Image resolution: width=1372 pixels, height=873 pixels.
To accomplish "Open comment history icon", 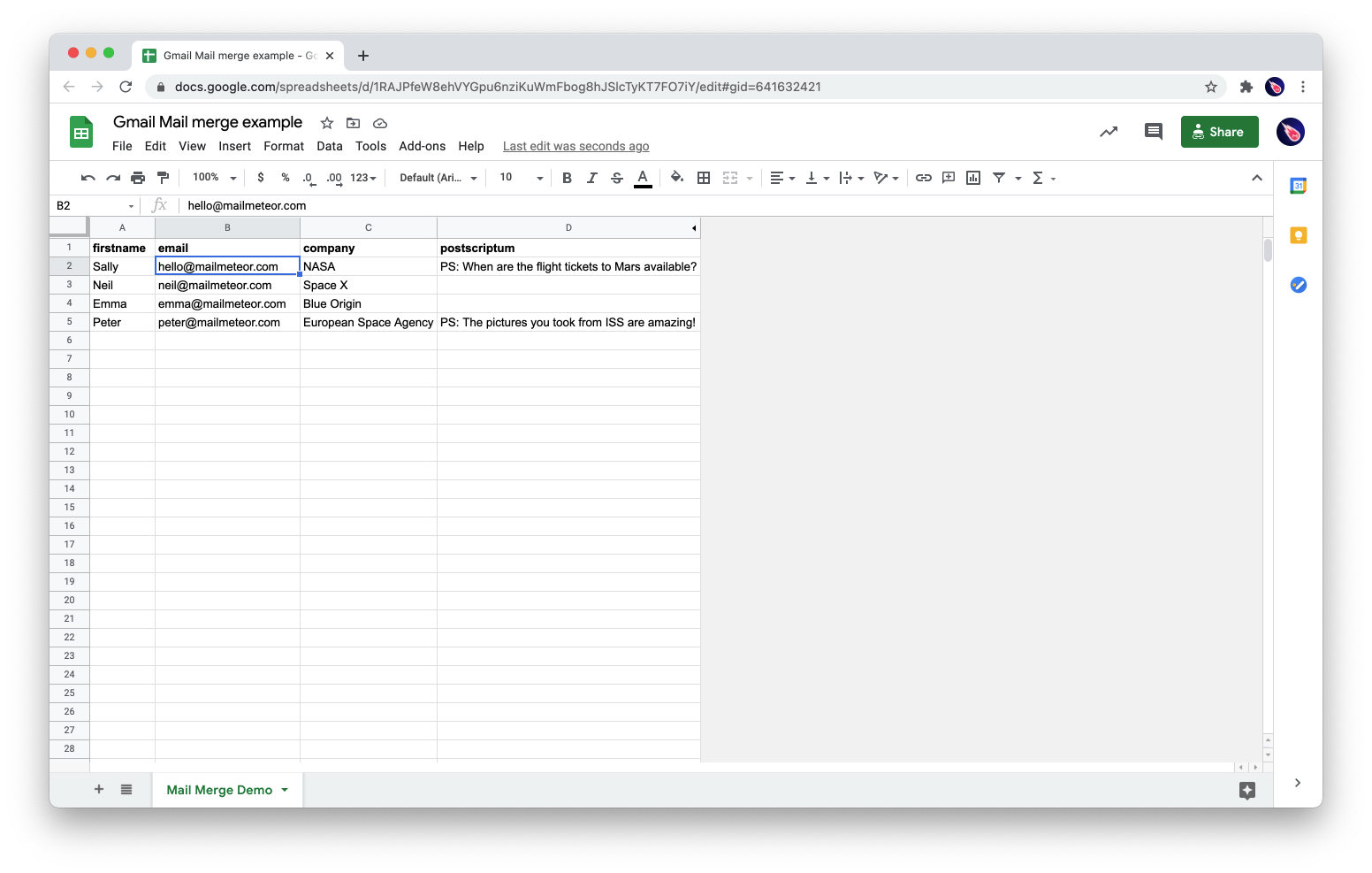I will pyautogui.click(x=1154, y=132).
